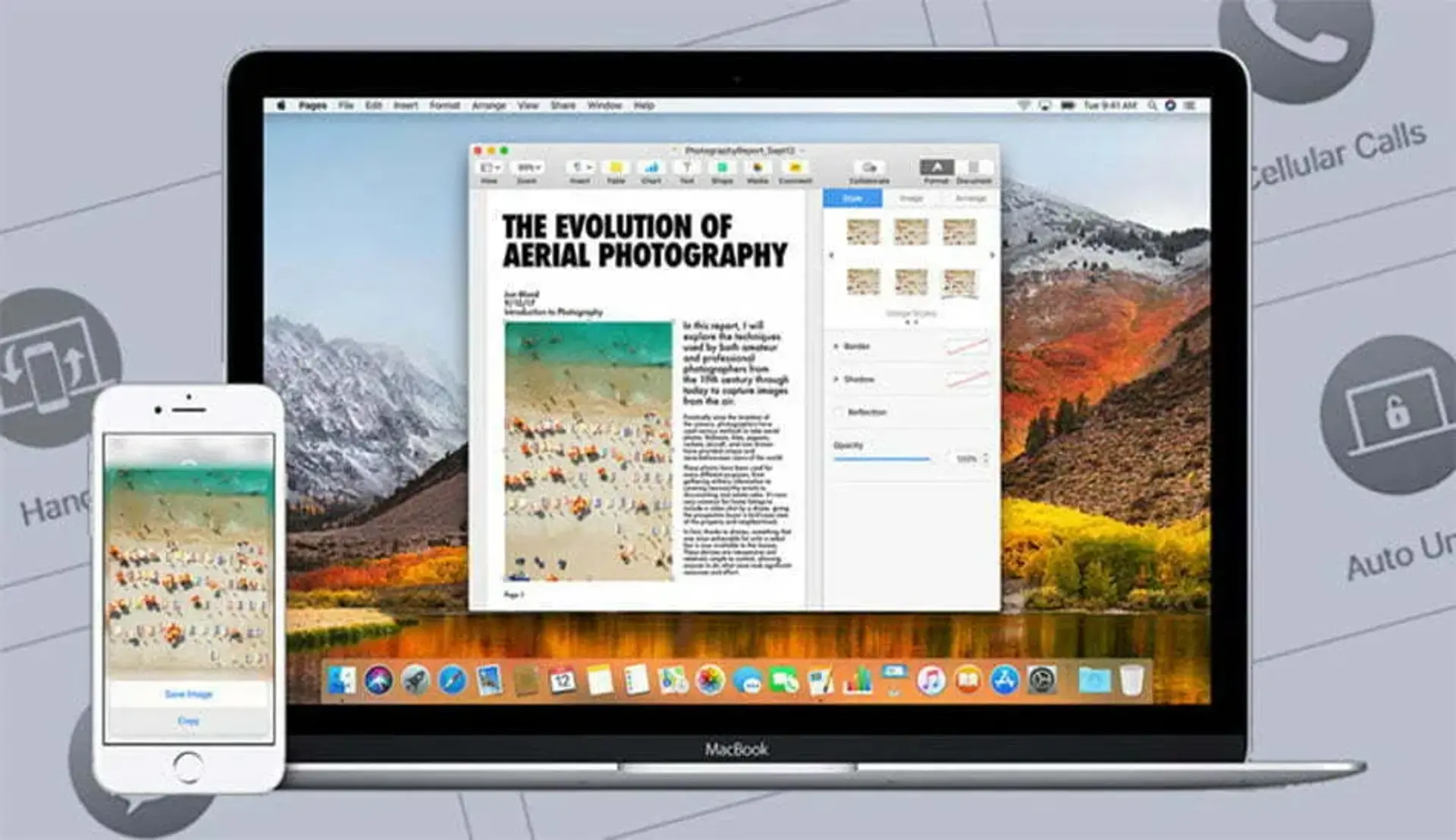This screenshot has width=1456, height=840.
Task: Choose the first image style thumbnail
Action: click(x=863, y=232)
